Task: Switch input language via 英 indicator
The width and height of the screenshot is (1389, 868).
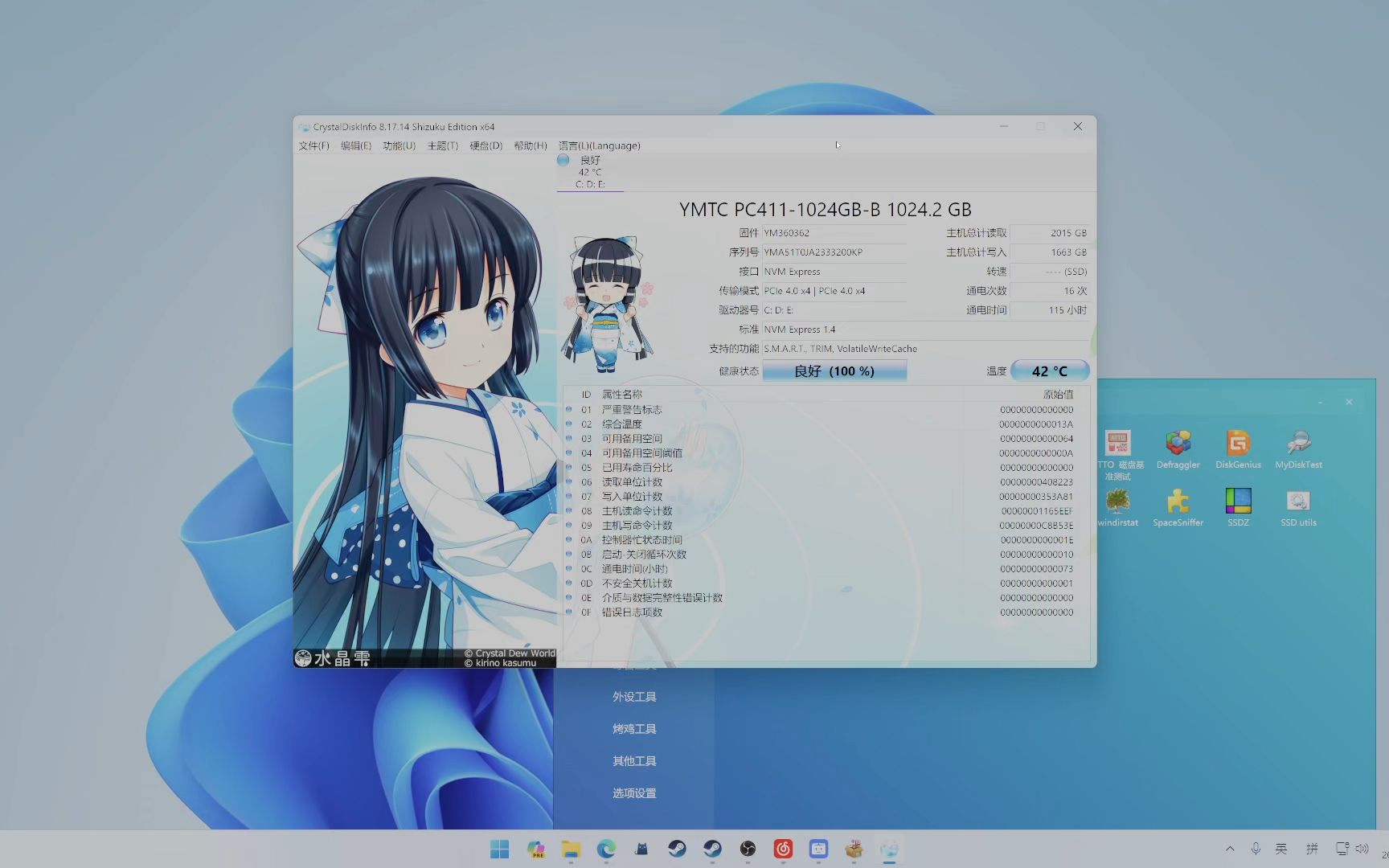Action: click(1281, 849)
